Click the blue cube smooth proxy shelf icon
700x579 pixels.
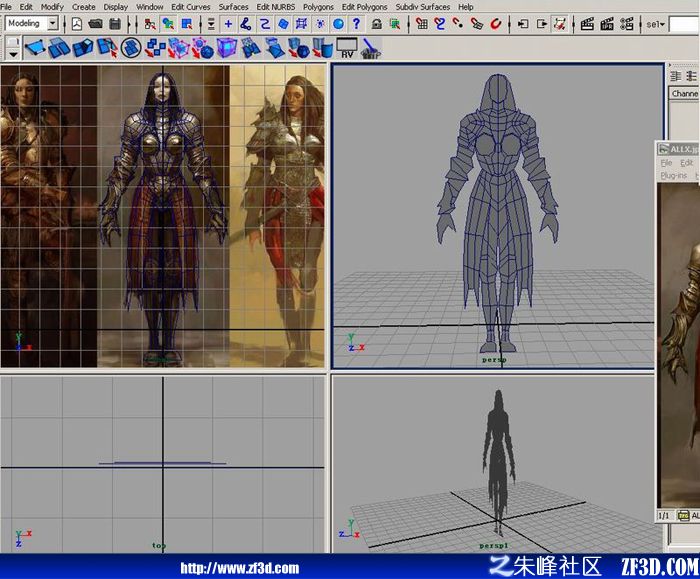point(227,48)
